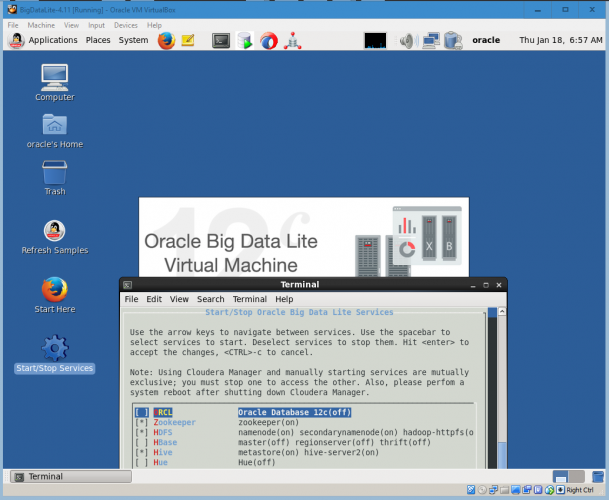Click the Terminal scrollbar up arrow
The height and width of the screenshot is (500, 609).
click(x=502, y=312)
